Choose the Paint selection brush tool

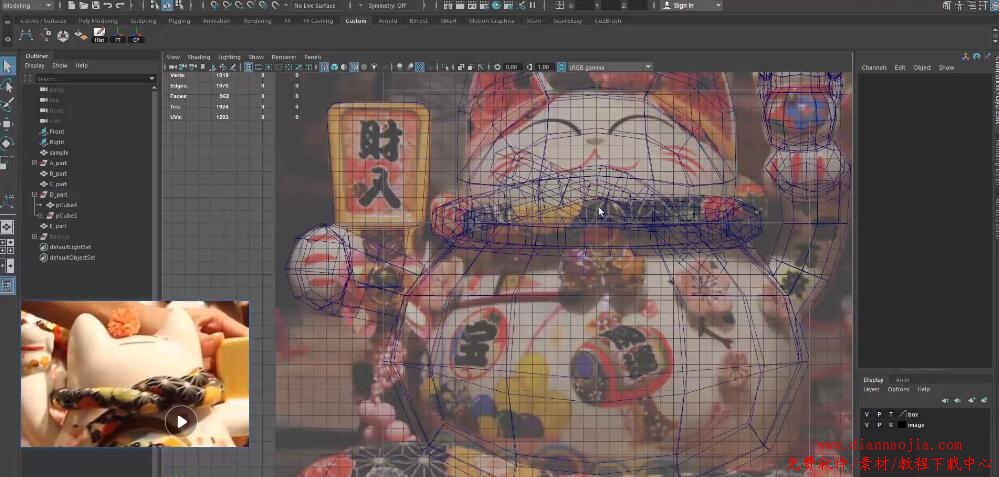click(x=8, y=104)
